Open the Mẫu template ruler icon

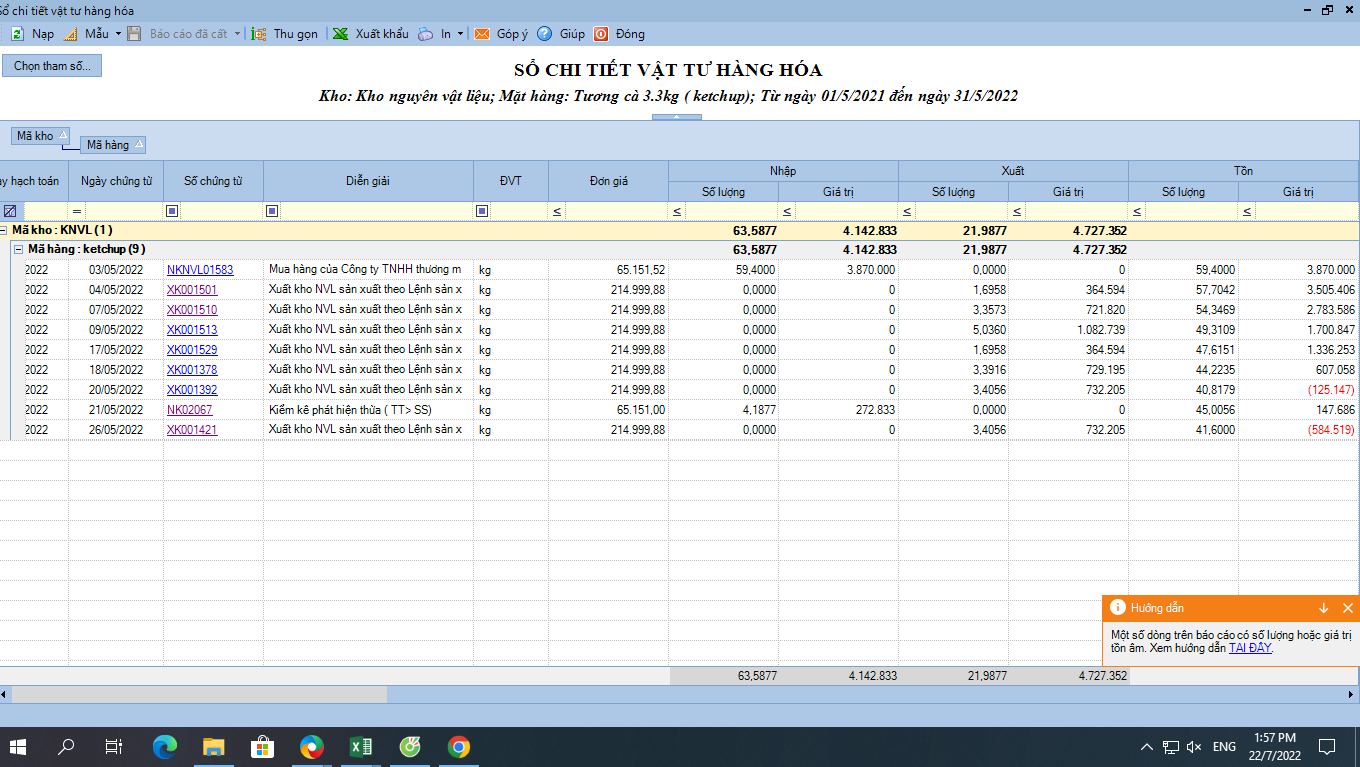click(71, 34)
